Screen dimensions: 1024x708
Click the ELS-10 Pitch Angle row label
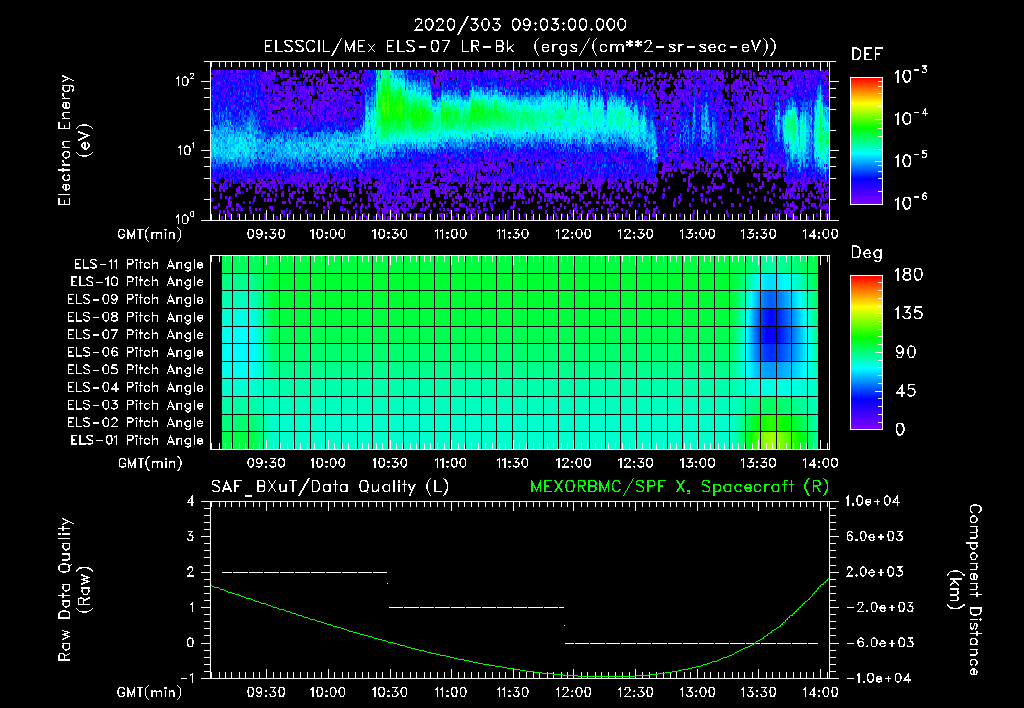137,282
